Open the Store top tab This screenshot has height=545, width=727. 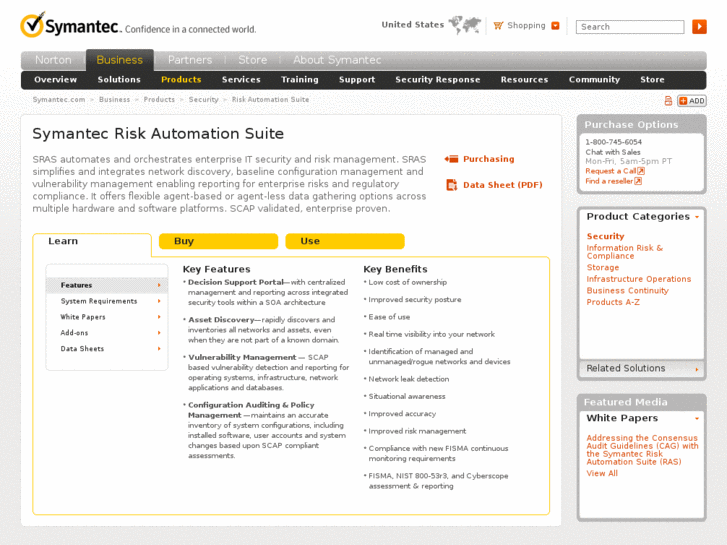coord(253,60)
